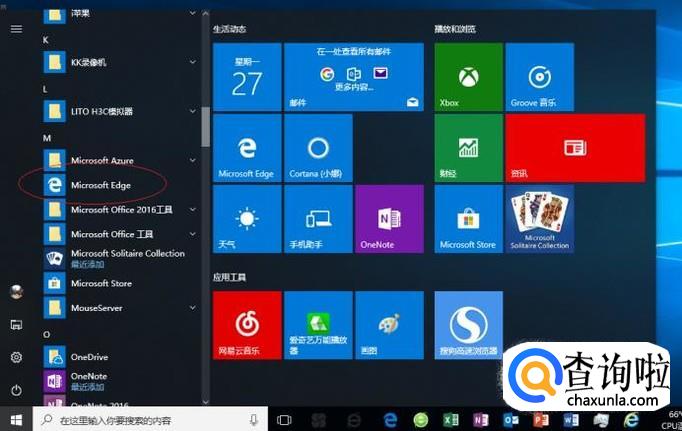Expand the LITO H3C模拟器 folder
Viewport: 682px width, 431px height.
pyautogui.click(x=120, y=111)
